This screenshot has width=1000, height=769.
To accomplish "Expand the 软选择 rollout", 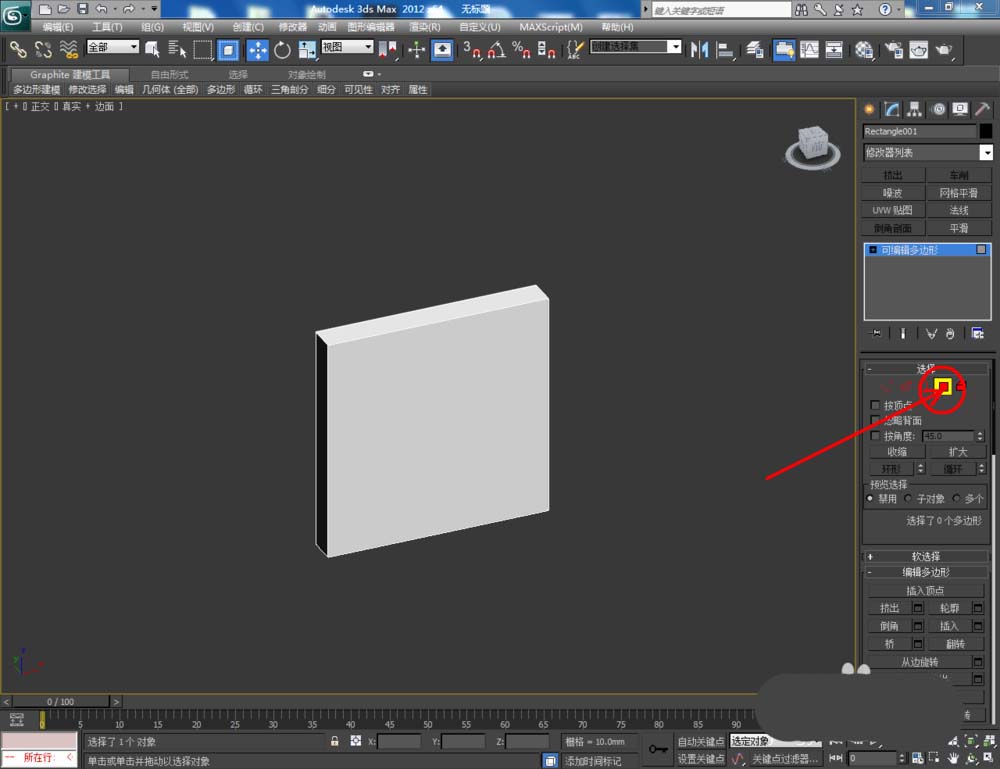I will pos(925,556).
